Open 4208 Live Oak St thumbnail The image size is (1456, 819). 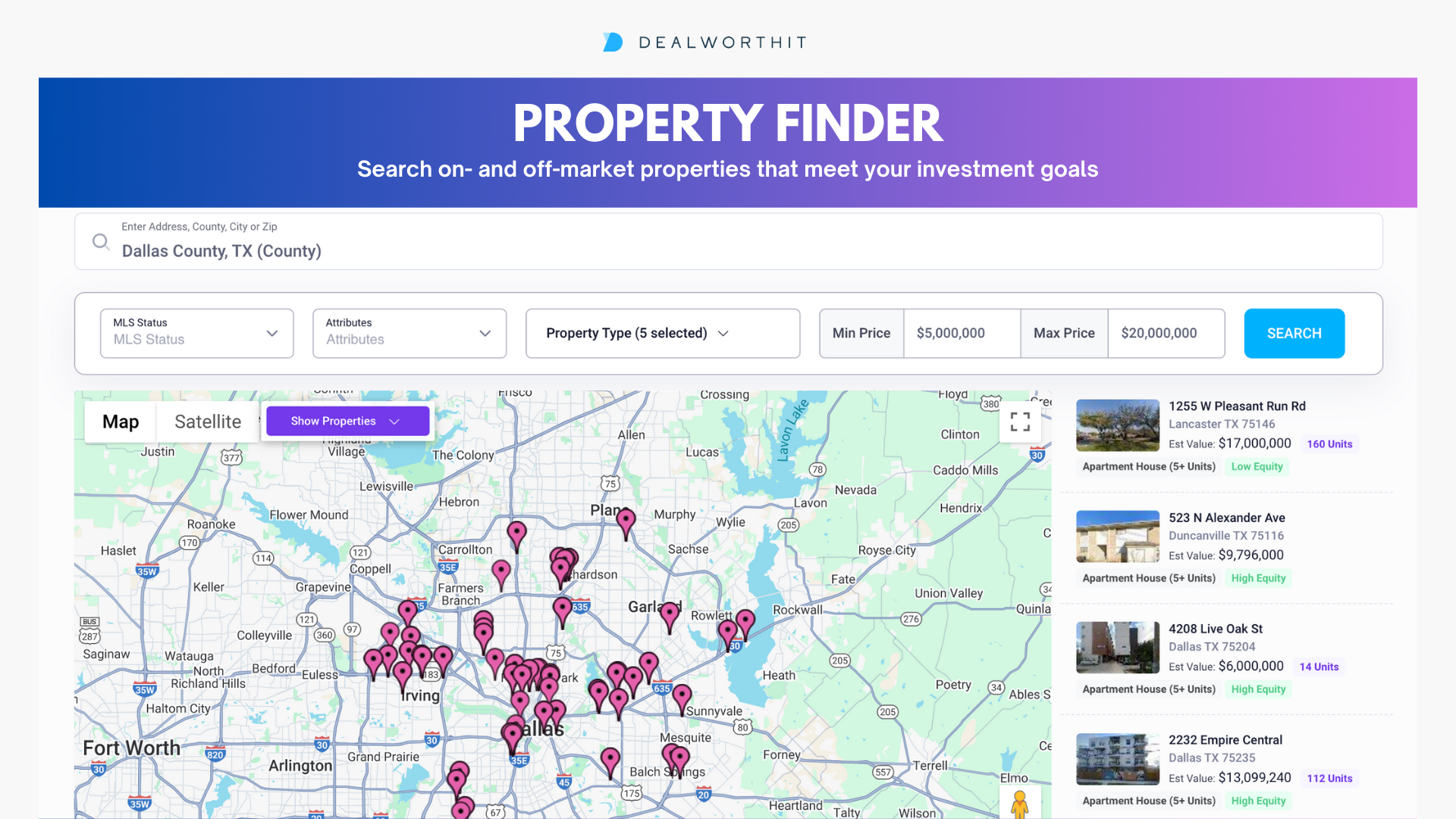coord(1117,647)
